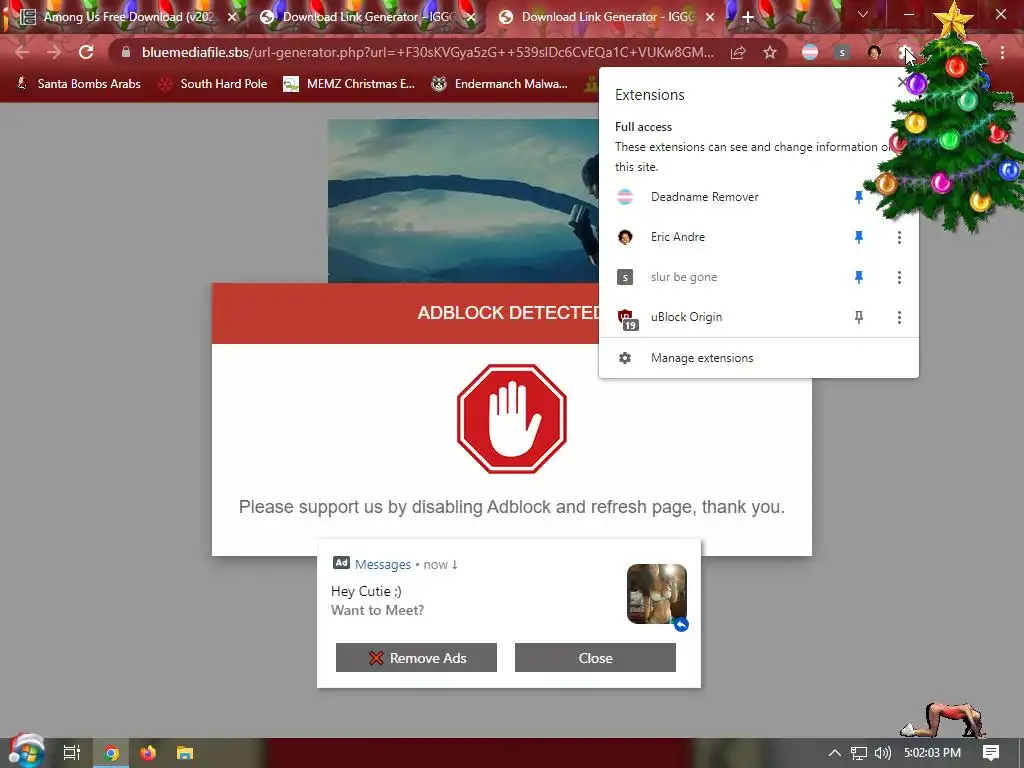Unpin Deadname Remover from the toolbar
Screen dimensions: 1024x768
pos(859,197)
